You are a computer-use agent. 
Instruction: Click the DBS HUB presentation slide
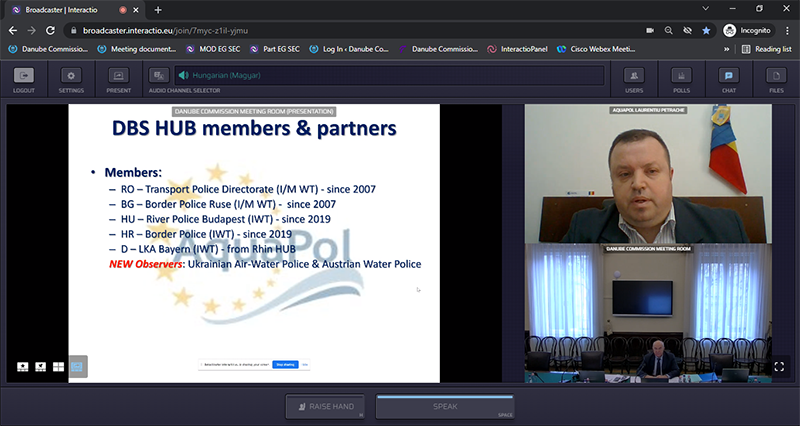click(254, 243)
